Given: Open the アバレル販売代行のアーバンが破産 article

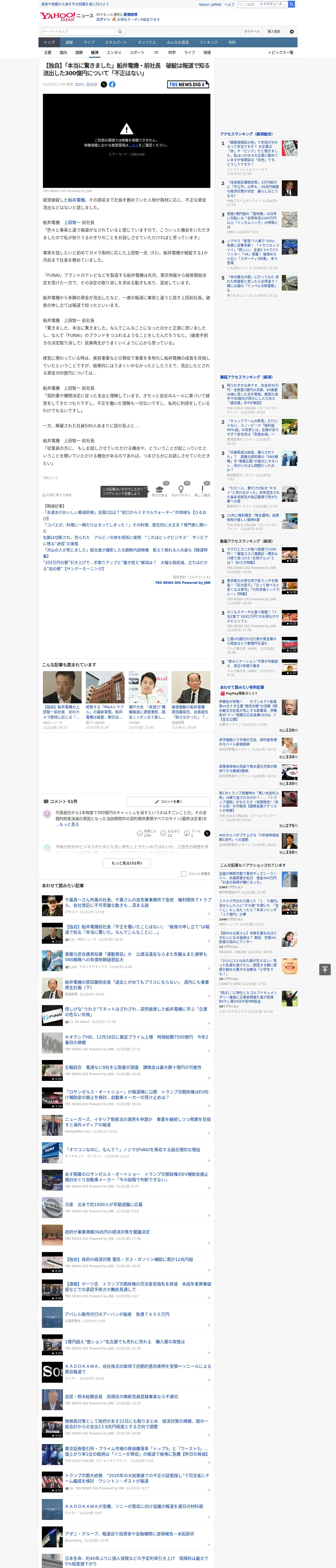Looking at the screenshot, I should (x=117, y=1314).
